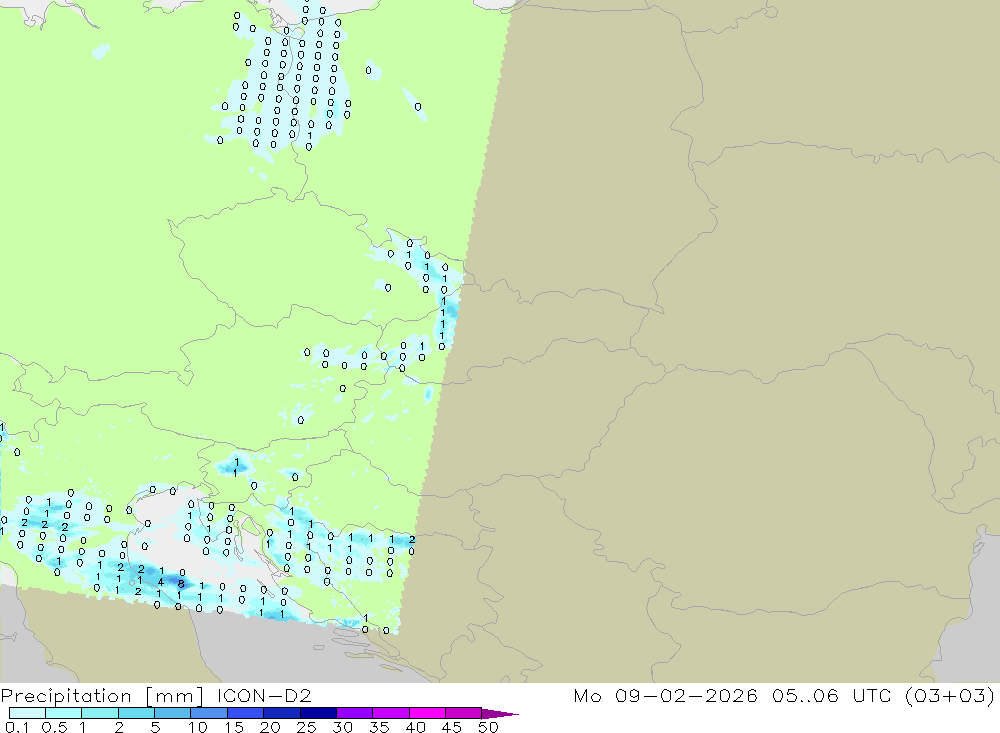This screenshot has height=733, width=1000.
Task: Click the date 'Mo 09-02-2026' text
Action: (666, 695)
